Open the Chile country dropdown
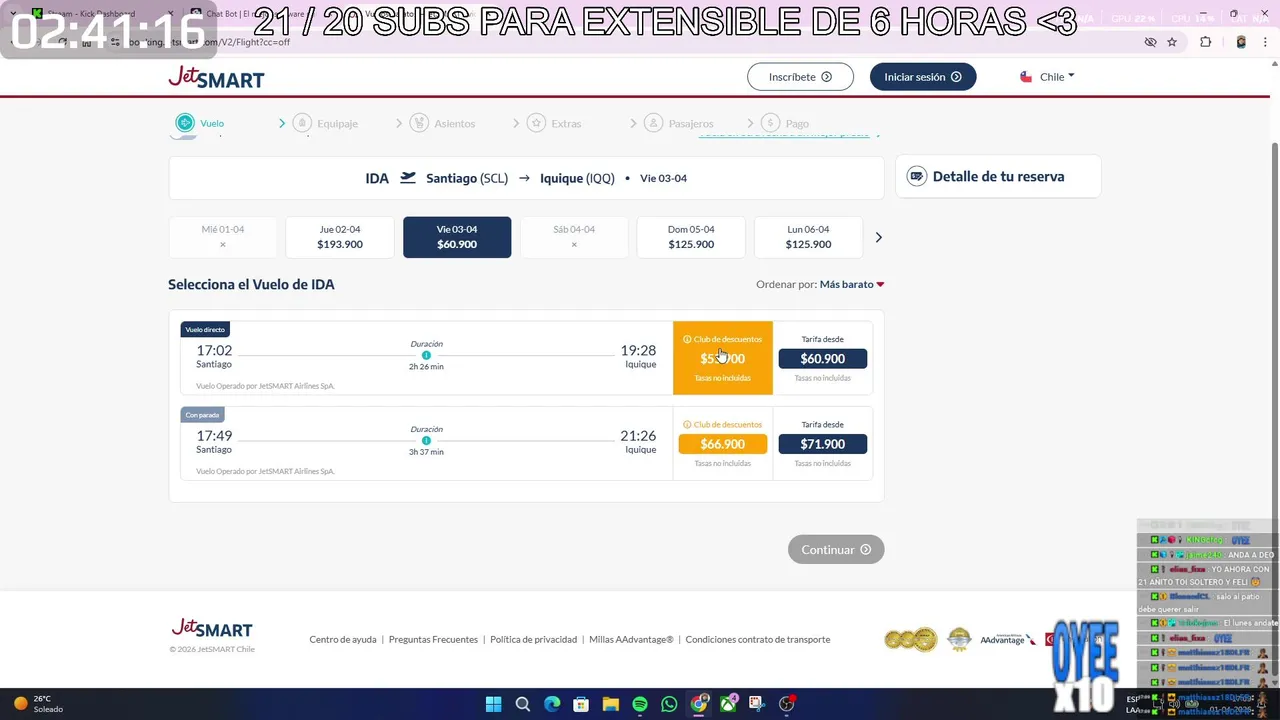The width and height of the screenshot is (1280, 720). click(1047, 77)
